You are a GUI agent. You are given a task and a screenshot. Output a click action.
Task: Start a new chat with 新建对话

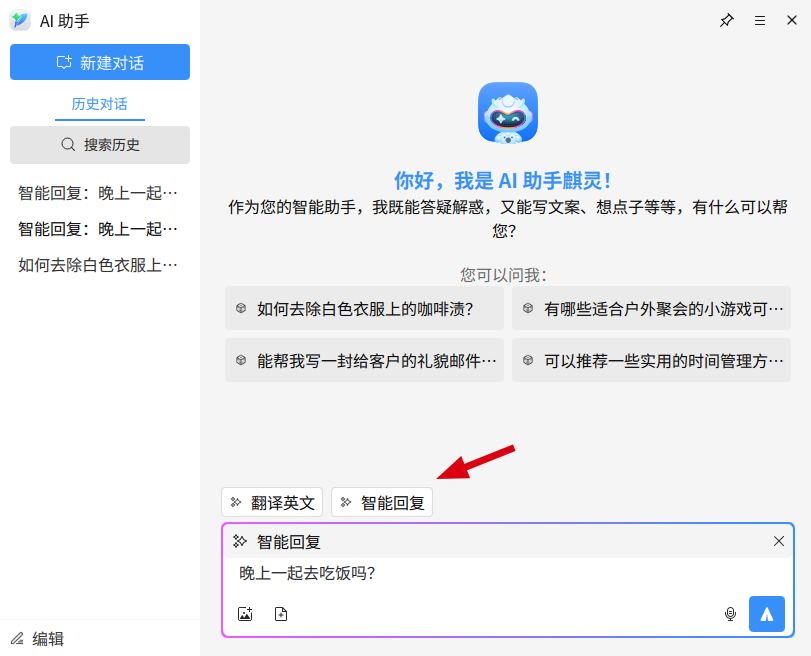click(x=100, y=62)
